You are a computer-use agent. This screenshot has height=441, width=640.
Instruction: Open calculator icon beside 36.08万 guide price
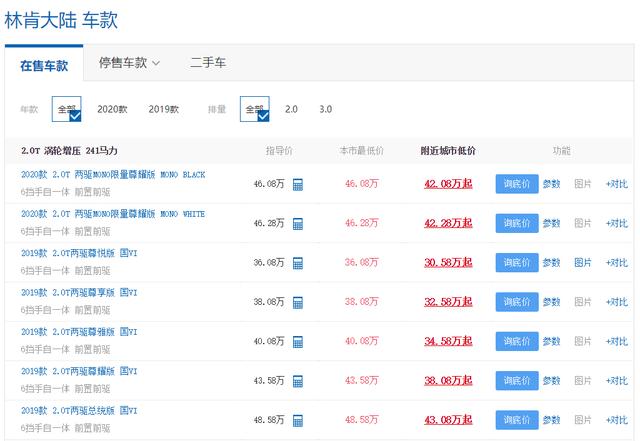pyautogui.click(x=298, y=263)
